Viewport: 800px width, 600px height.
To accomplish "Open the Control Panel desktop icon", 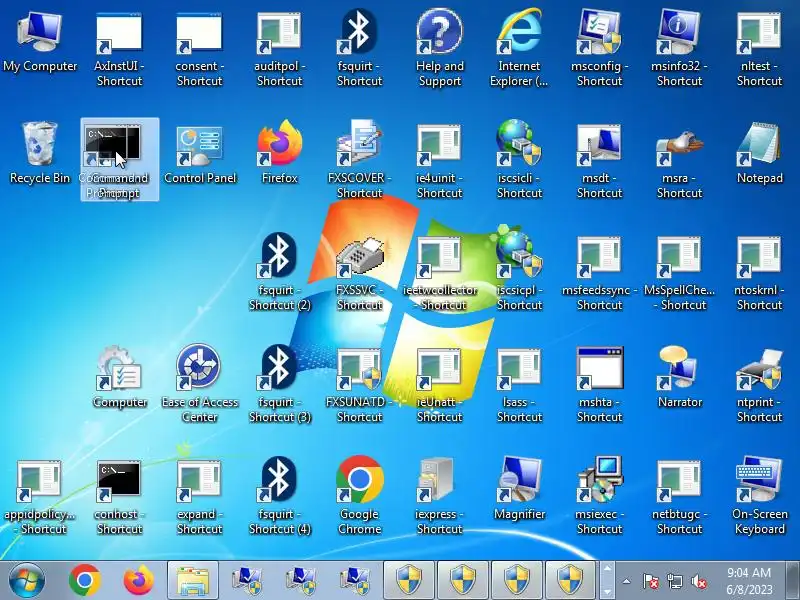I will coord(199,155).
